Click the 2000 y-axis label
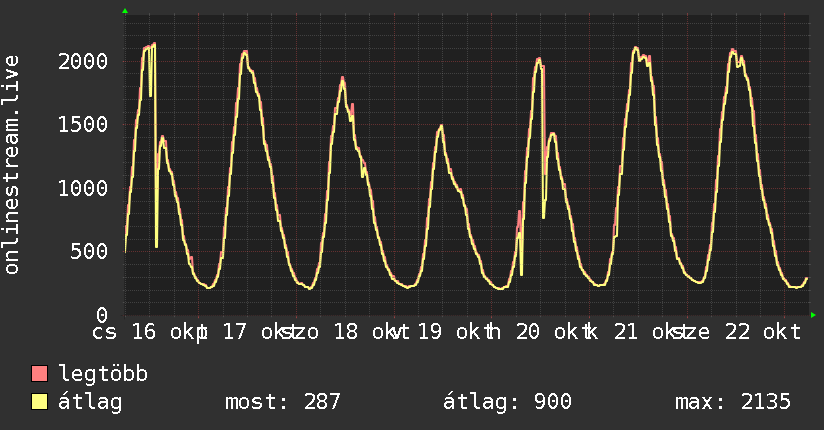This screenshot has width=824, height=430. (83, 62)
